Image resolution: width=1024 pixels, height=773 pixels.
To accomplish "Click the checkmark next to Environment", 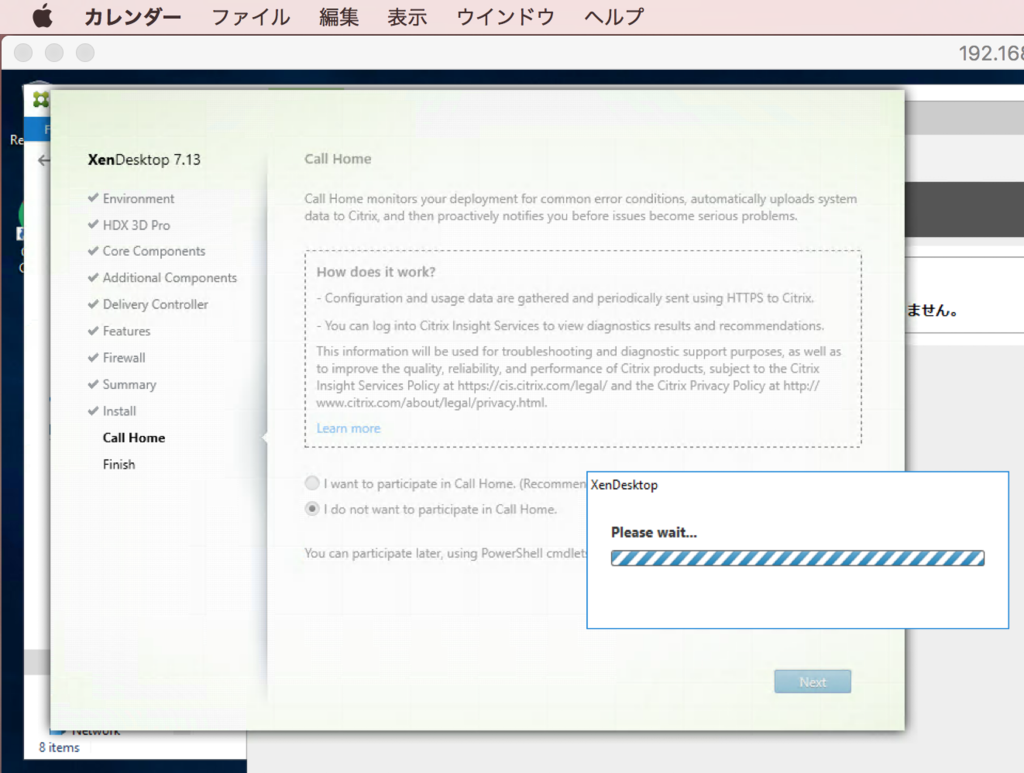I will tap(93, 198).
